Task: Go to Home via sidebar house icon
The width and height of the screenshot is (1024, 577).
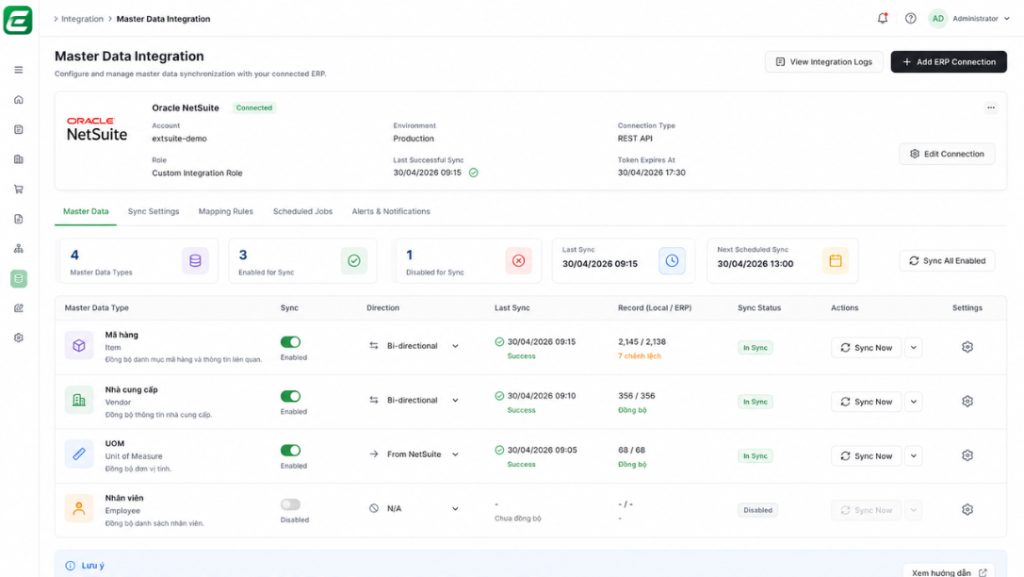Action: [x=18, y=100]
